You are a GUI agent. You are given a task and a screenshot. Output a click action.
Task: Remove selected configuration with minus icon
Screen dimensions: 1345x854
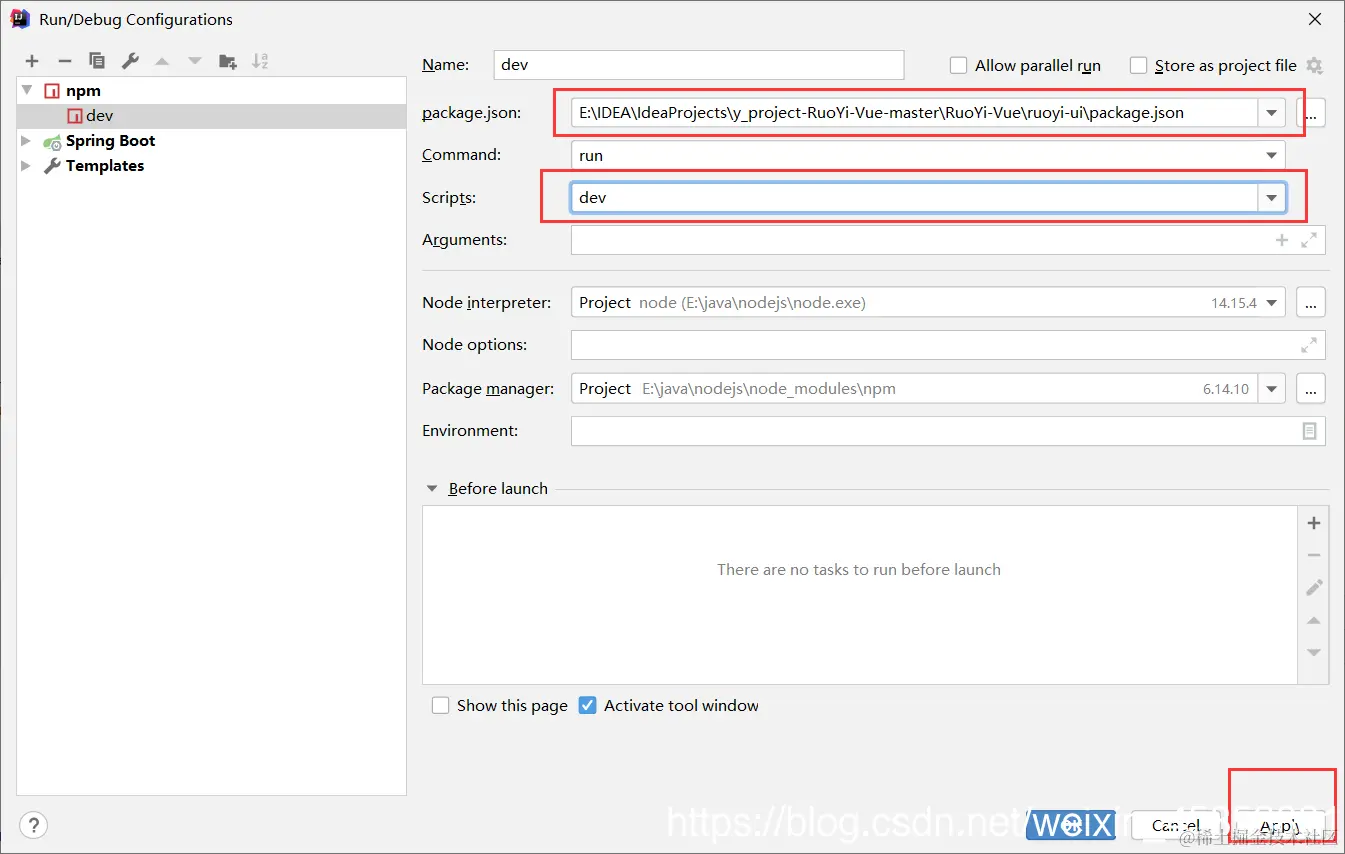pos(65,61)
